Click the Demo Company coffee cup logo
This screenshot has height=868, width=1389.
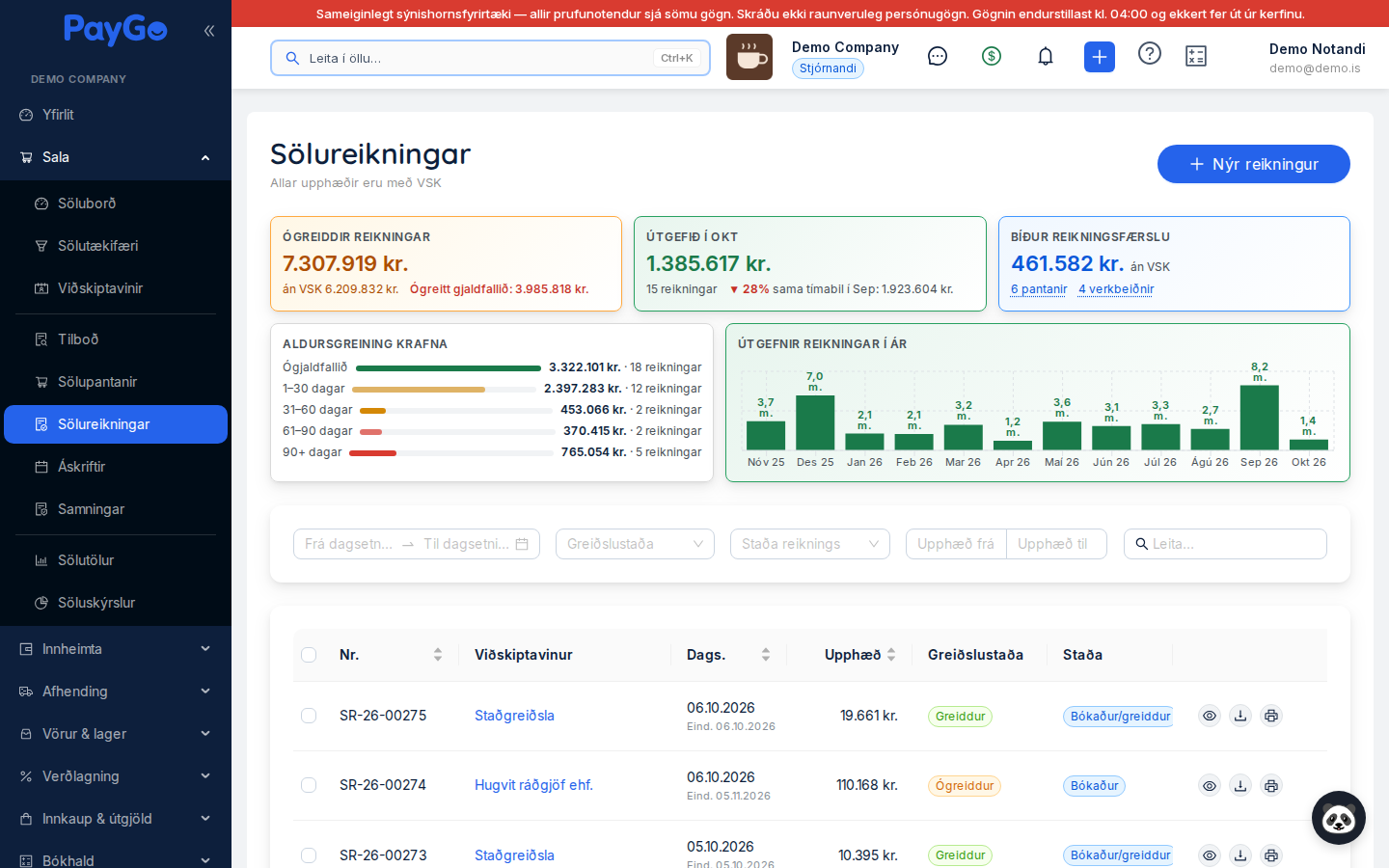(749, 57)
